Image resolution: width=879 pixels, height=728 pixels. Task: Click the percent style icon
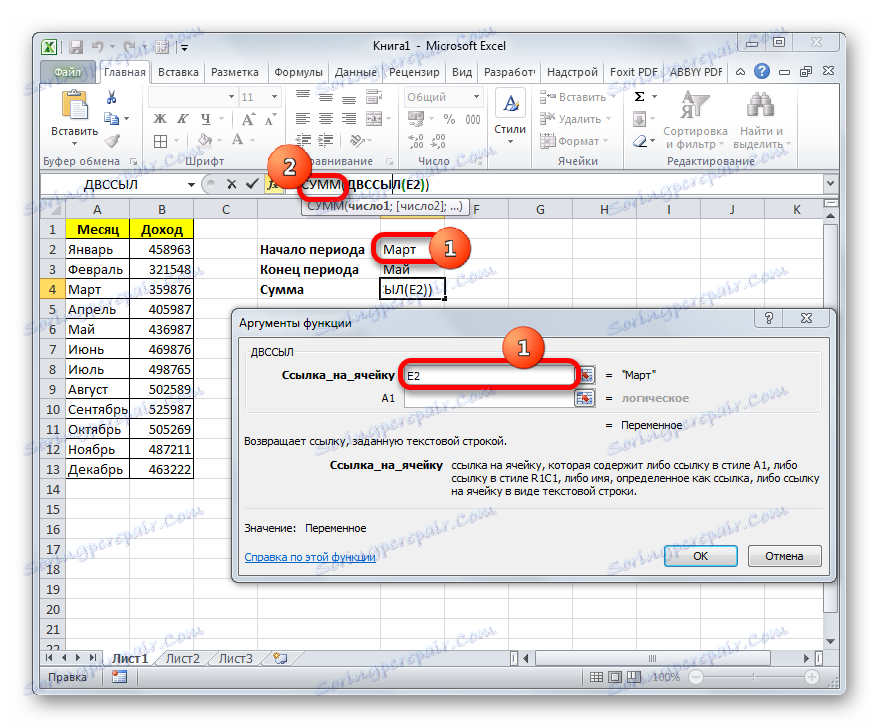click(449, 119)
